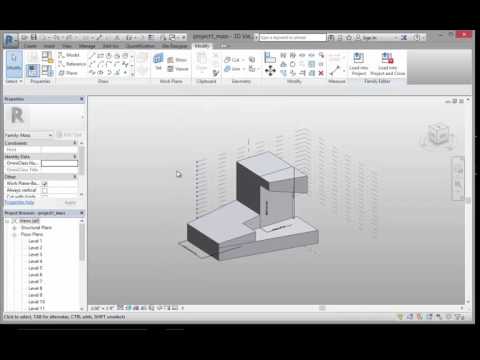The height and width of the screenshot is (360, 480).
Task: Close the Project Browser panel
Action: pyautogui.click(x=82, y=213)
